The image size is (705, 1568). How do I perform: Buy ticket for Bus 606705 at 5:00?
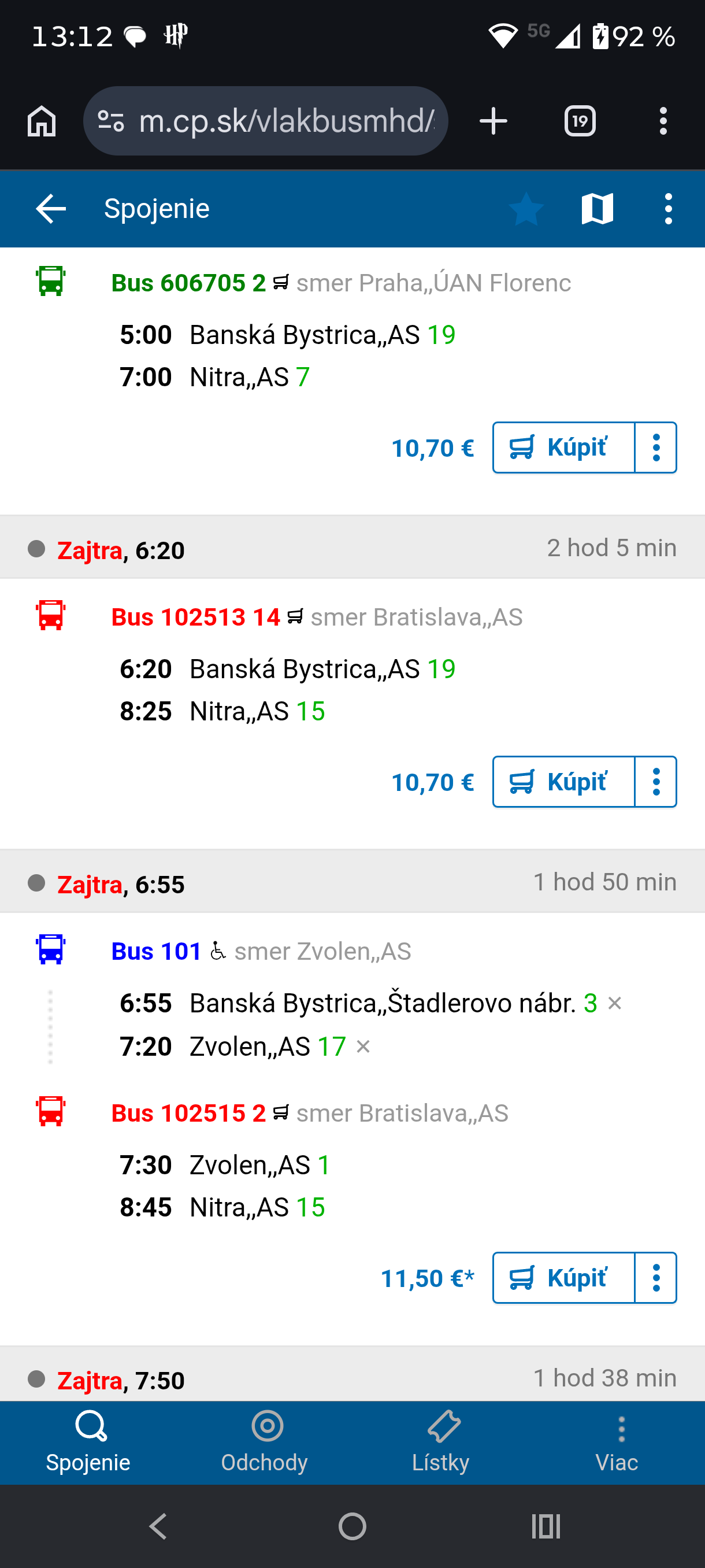coord(563,448)
